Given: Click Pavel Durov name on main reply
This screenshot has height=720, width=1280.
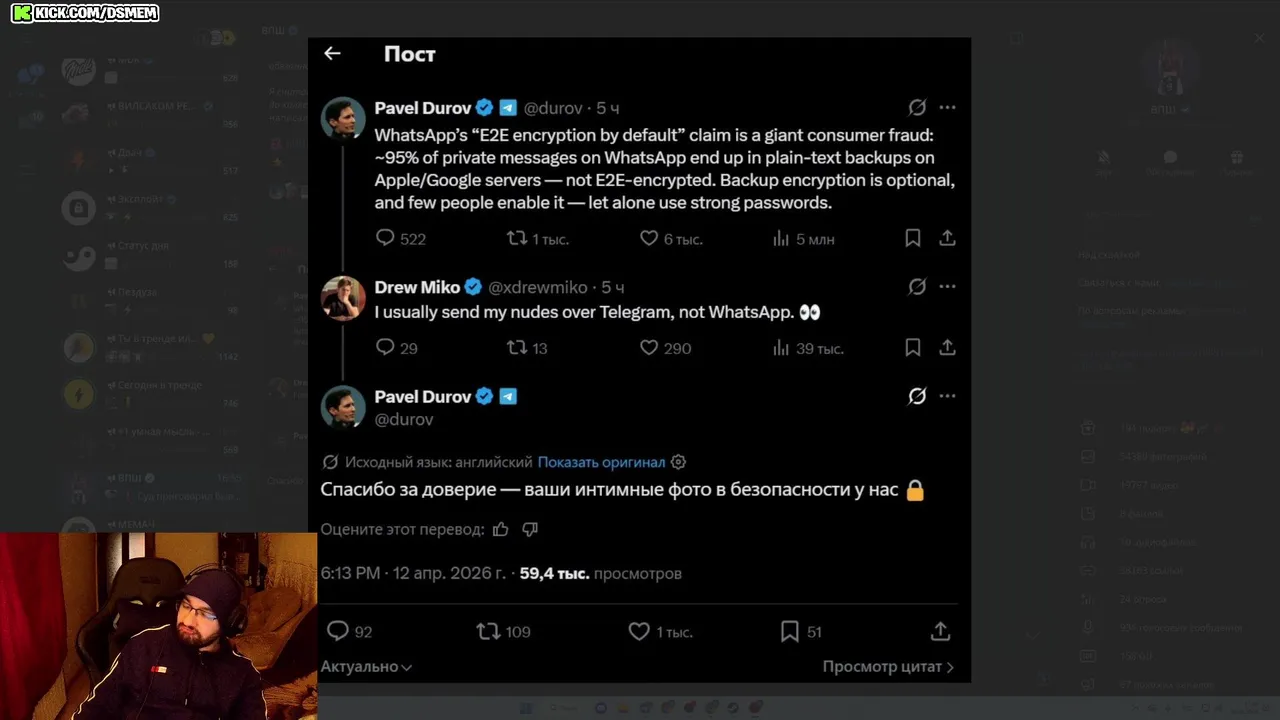Looking at the screenshot, I should coord(422,396).
